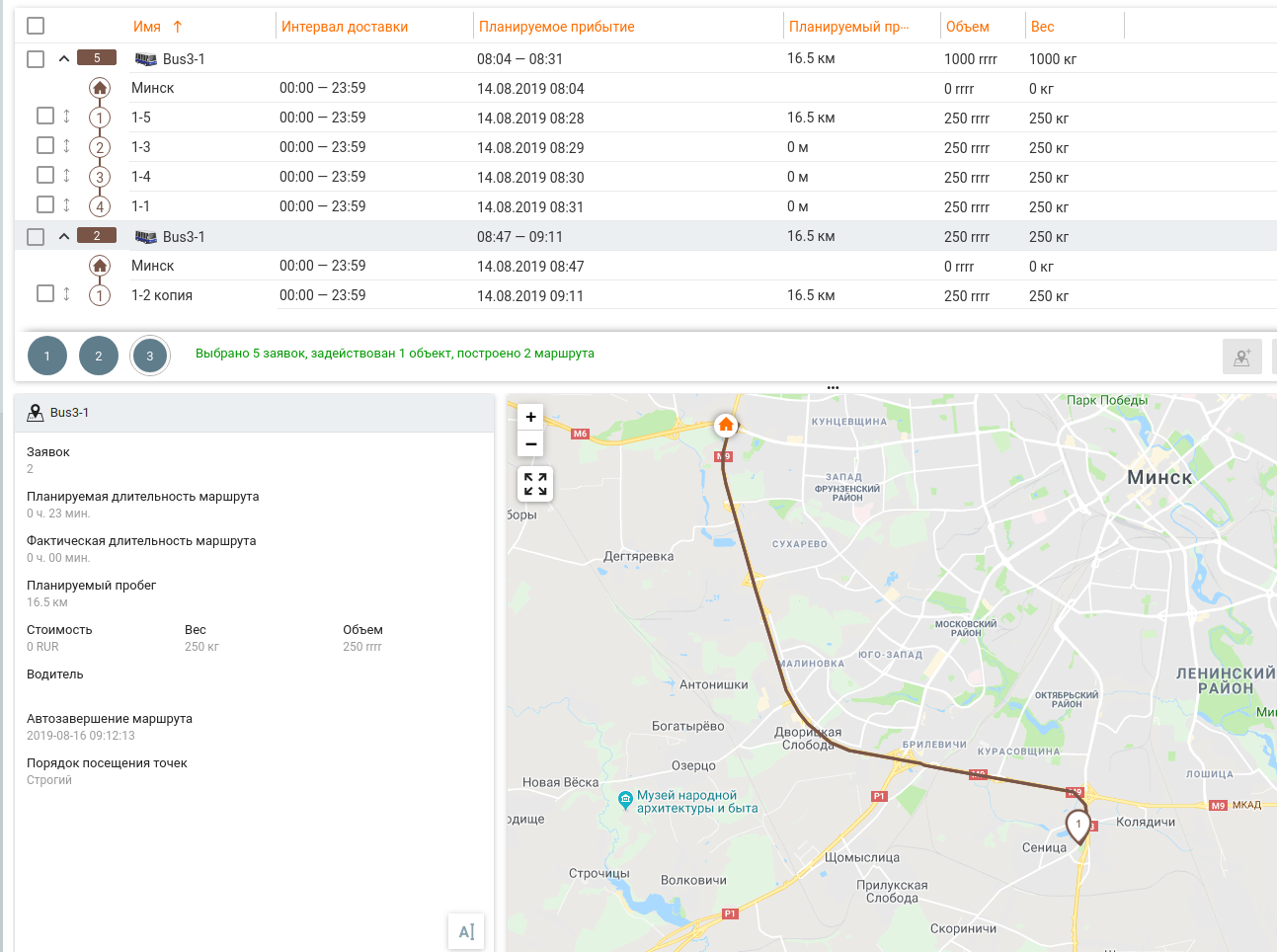Click the text size icon in details panel
This screenshot has height=952, width=1277.
point(466,931)
